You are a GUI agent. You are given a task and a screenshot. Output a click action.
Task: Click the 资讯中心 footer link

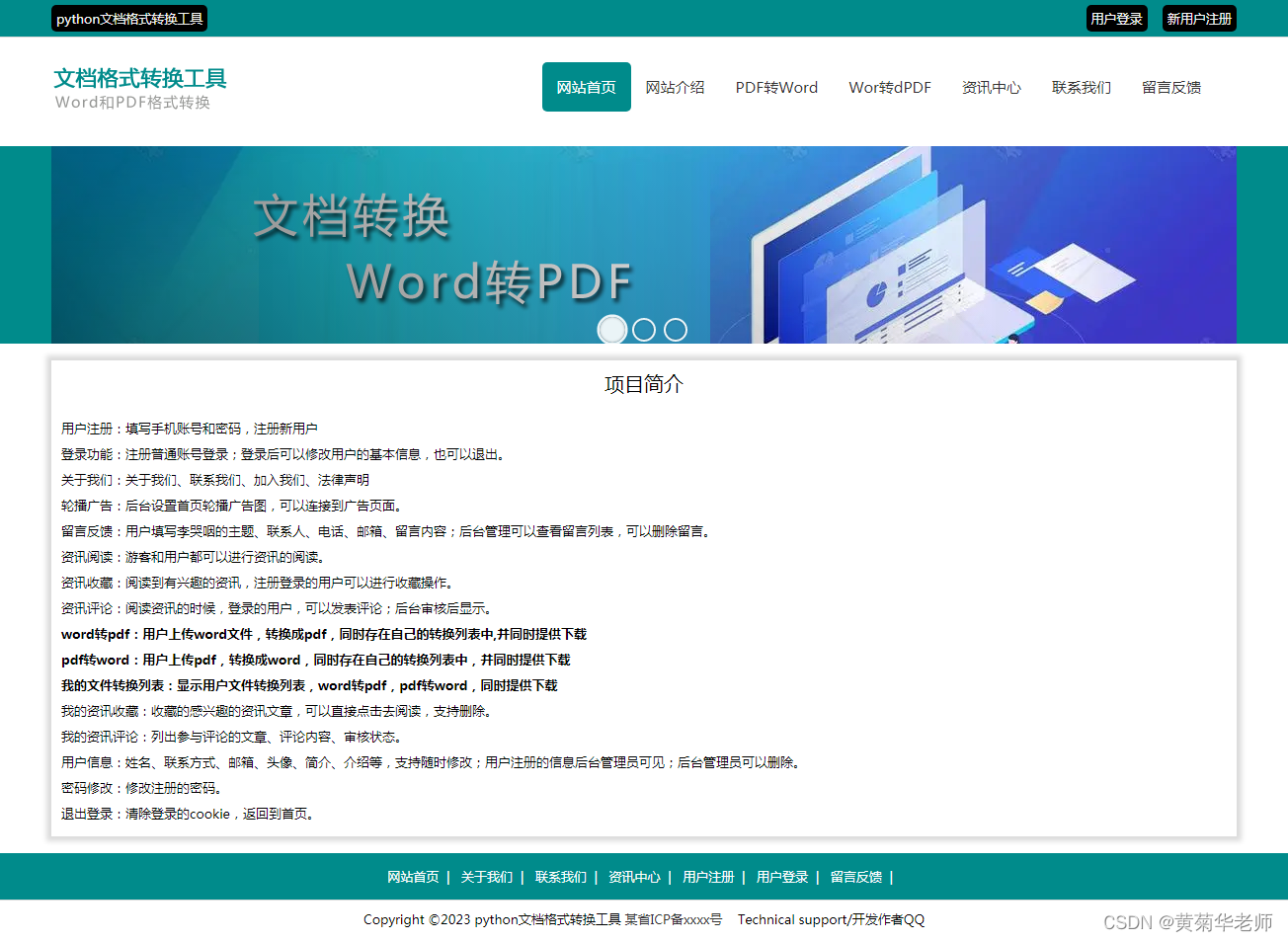(634, 876)
